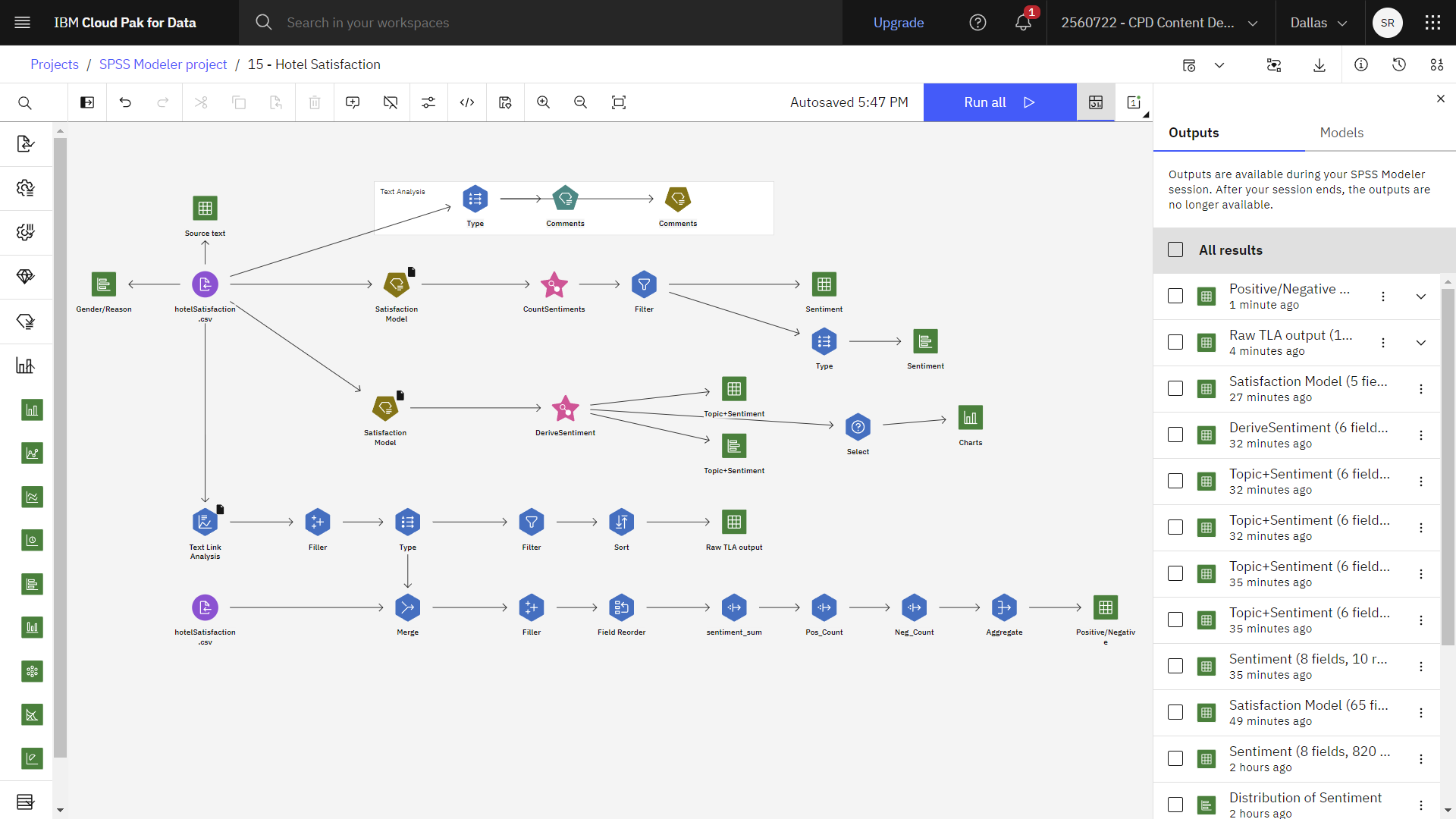Image resolution: width=1456 pixels, height=819 pixels.
Task: Select the CountSentiments star node
Action: pos(554,285)
